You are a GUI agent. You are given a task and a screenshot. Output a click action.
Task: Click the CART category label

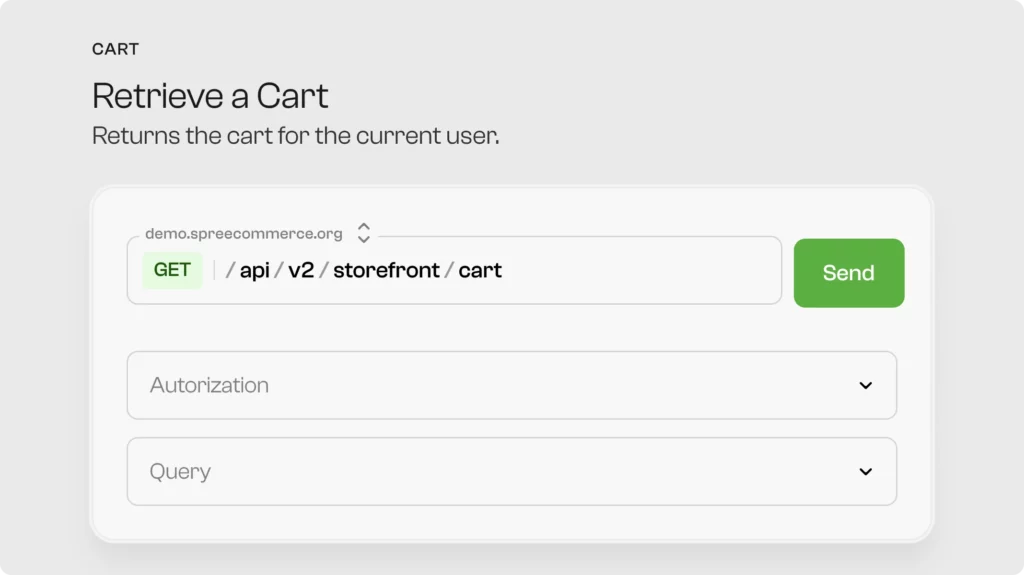(x=115, y=49)
